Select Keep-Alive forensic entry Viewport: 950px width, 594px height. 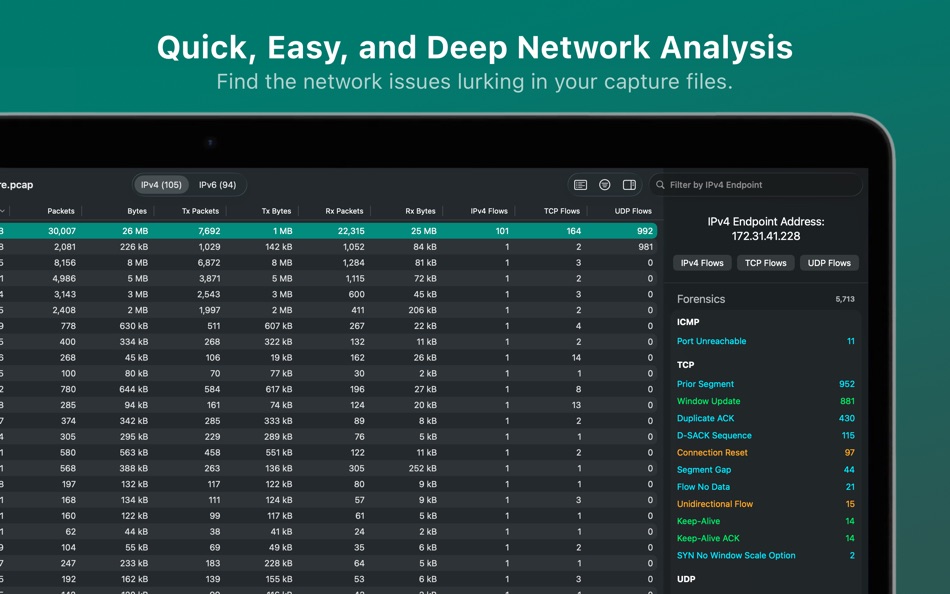tap(766, 521)
